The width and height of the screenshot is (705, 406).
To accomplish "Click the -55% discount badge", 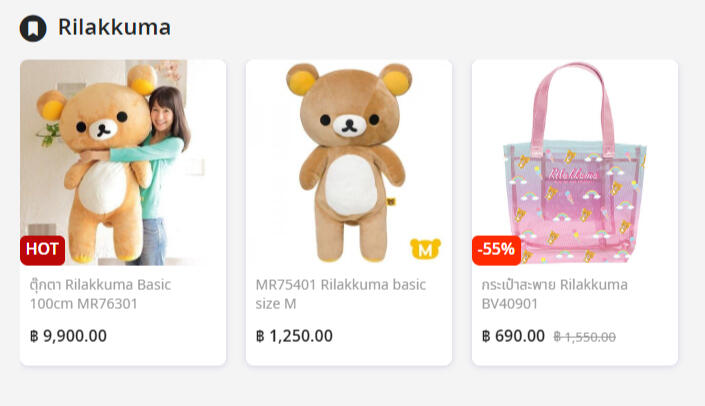I will tap(496, 249).
